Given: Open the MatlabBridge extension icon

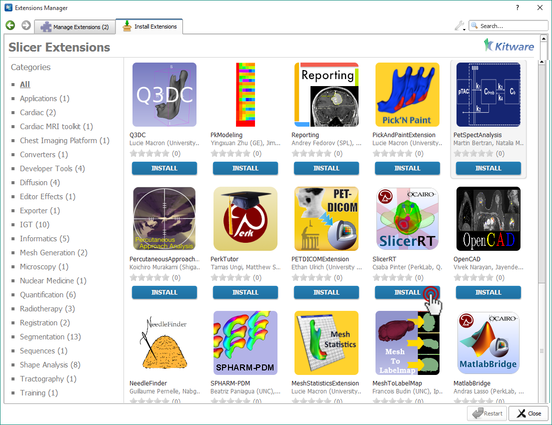Looking at the screenshot, I should (488, 343).
